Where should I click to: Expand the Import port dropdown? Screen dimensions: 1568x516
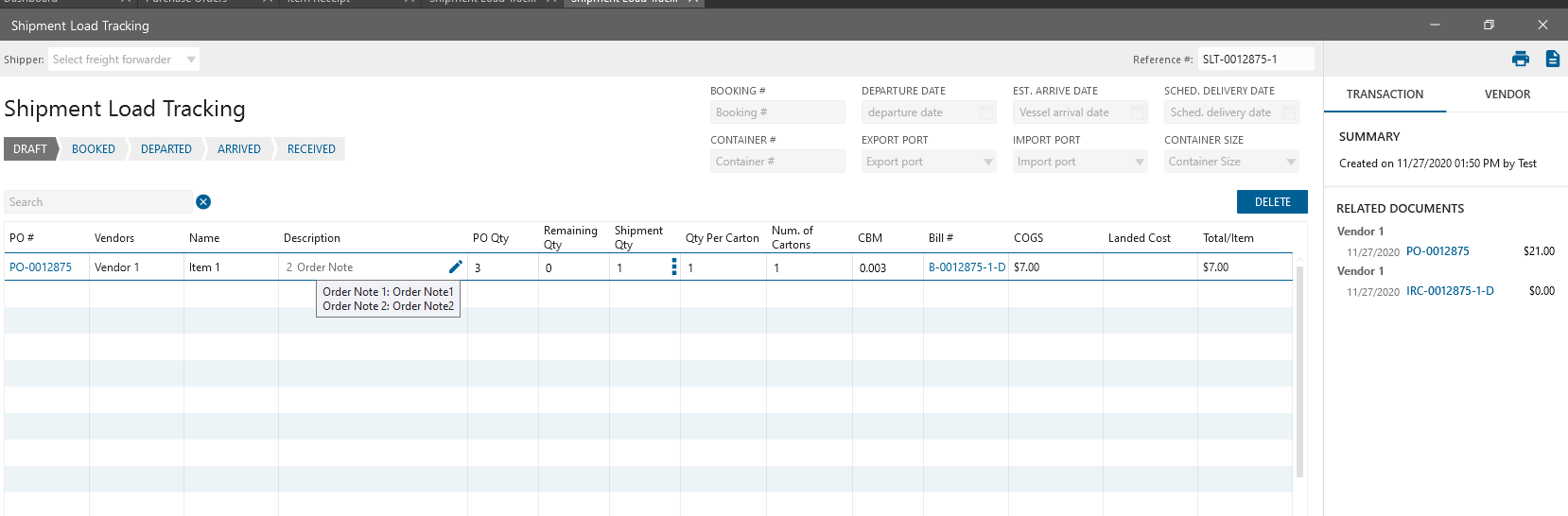(1140, 162)
